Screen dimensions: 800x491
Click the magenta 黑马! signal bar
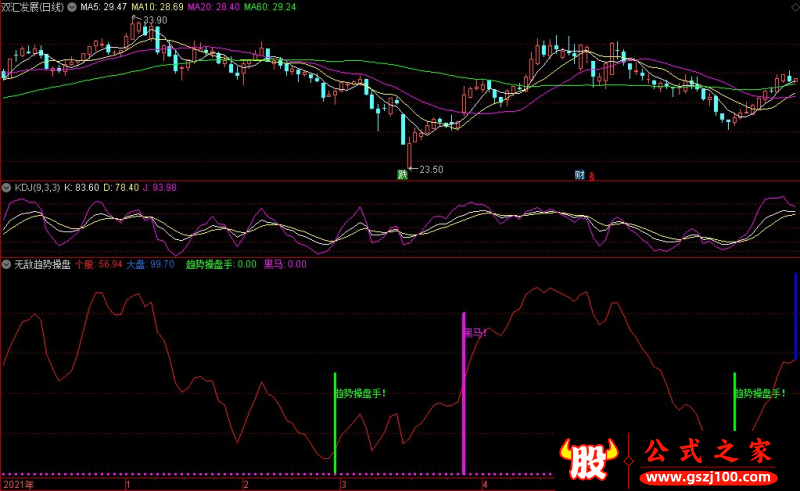(464, 394)
